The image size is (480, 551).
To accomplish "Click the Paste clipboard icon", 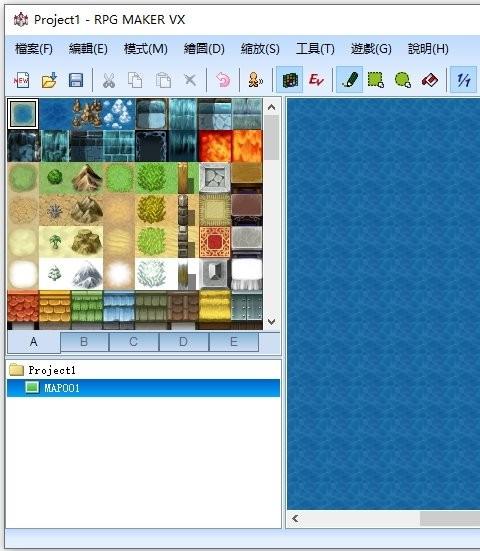I will 163,80.
